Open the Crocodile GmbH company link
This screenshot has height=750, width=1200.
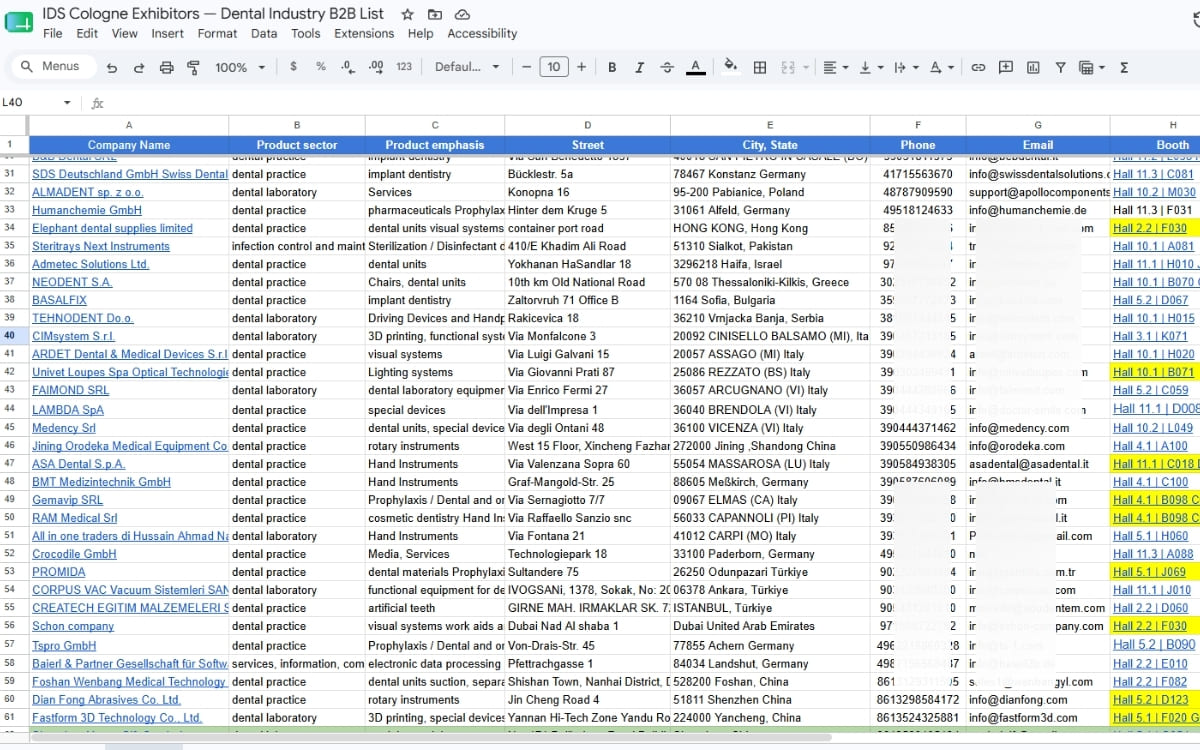74,554
